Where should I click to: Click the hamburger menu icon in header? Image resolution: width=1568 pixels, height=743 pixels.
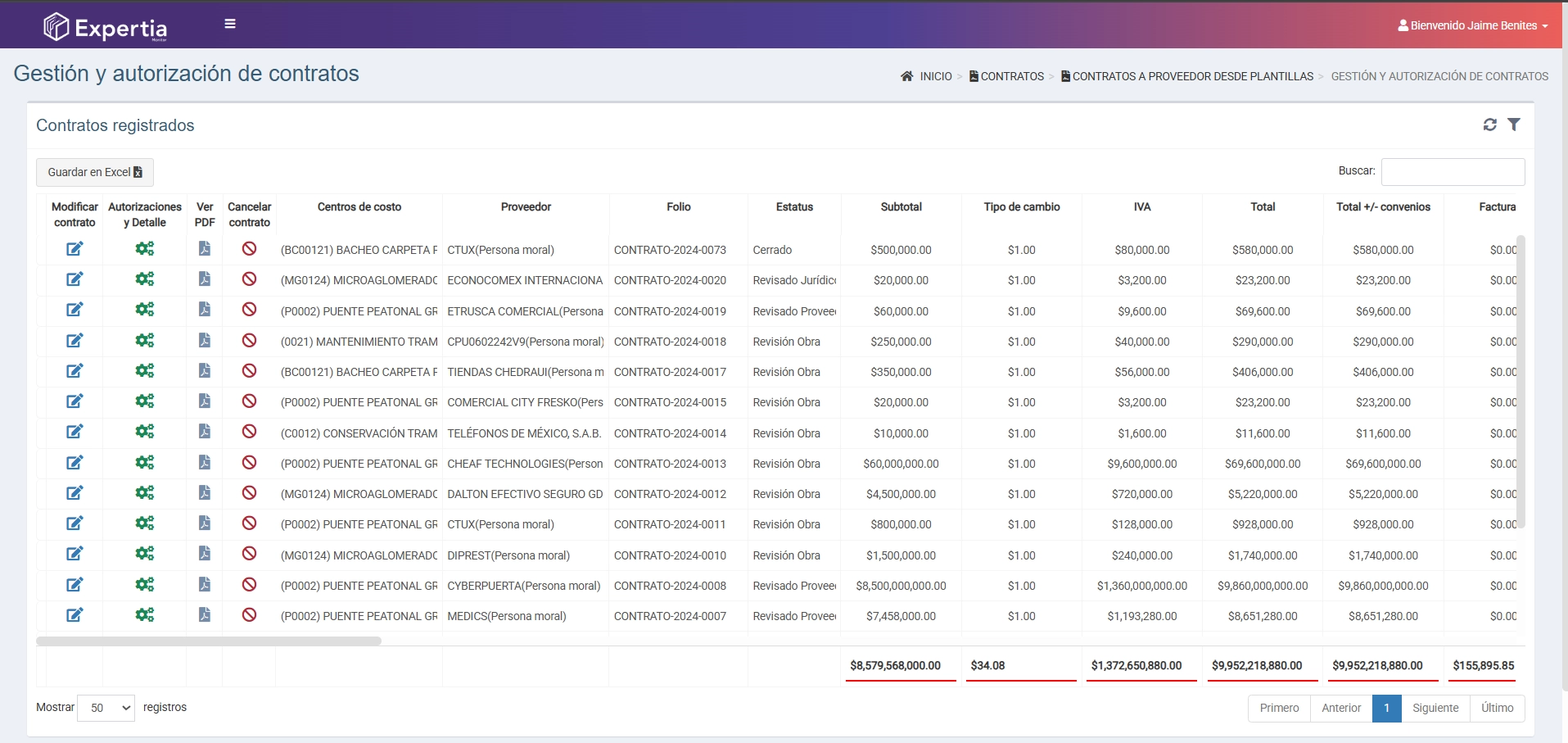pos(230,24)
